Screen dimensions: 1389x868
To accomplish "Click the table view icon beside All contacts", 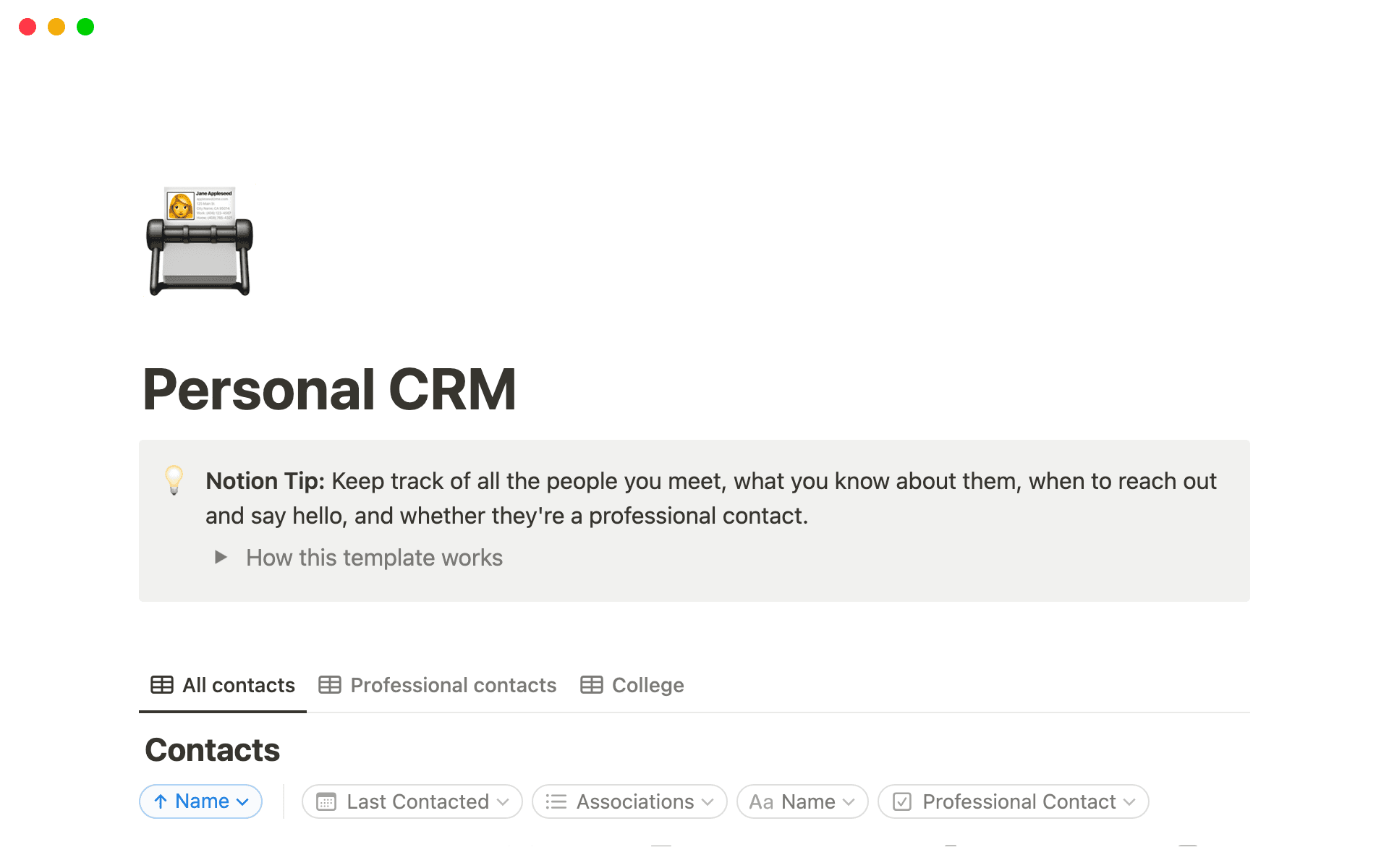I will coord(161,684).
